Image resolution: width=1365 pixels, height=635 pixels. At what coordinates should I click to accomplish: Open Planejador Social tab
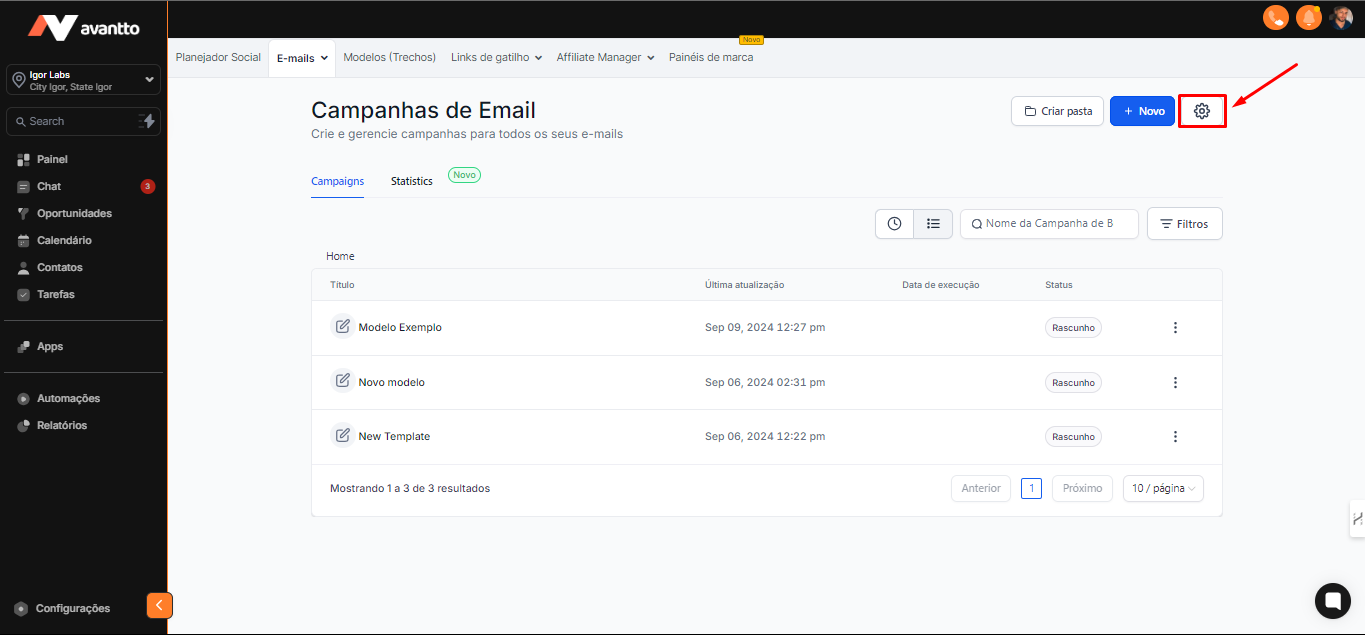coord(218,58)
